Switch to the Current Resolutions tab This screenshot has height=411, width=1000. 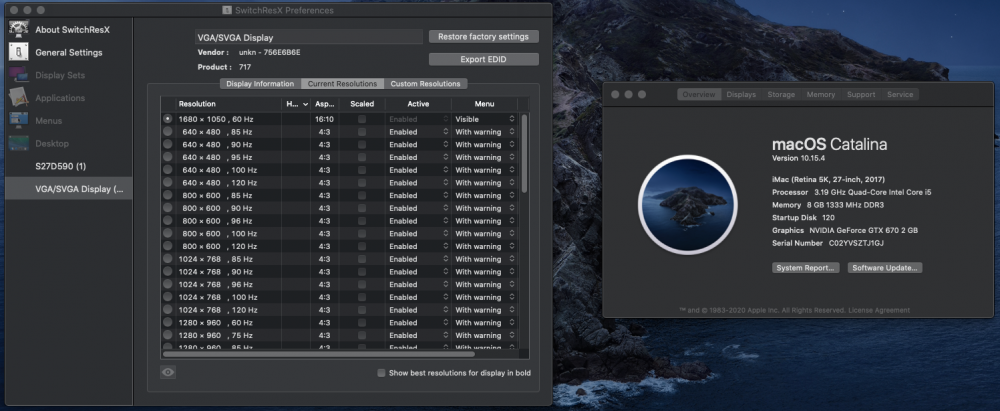pyautogui.click(x=342, y=84)
